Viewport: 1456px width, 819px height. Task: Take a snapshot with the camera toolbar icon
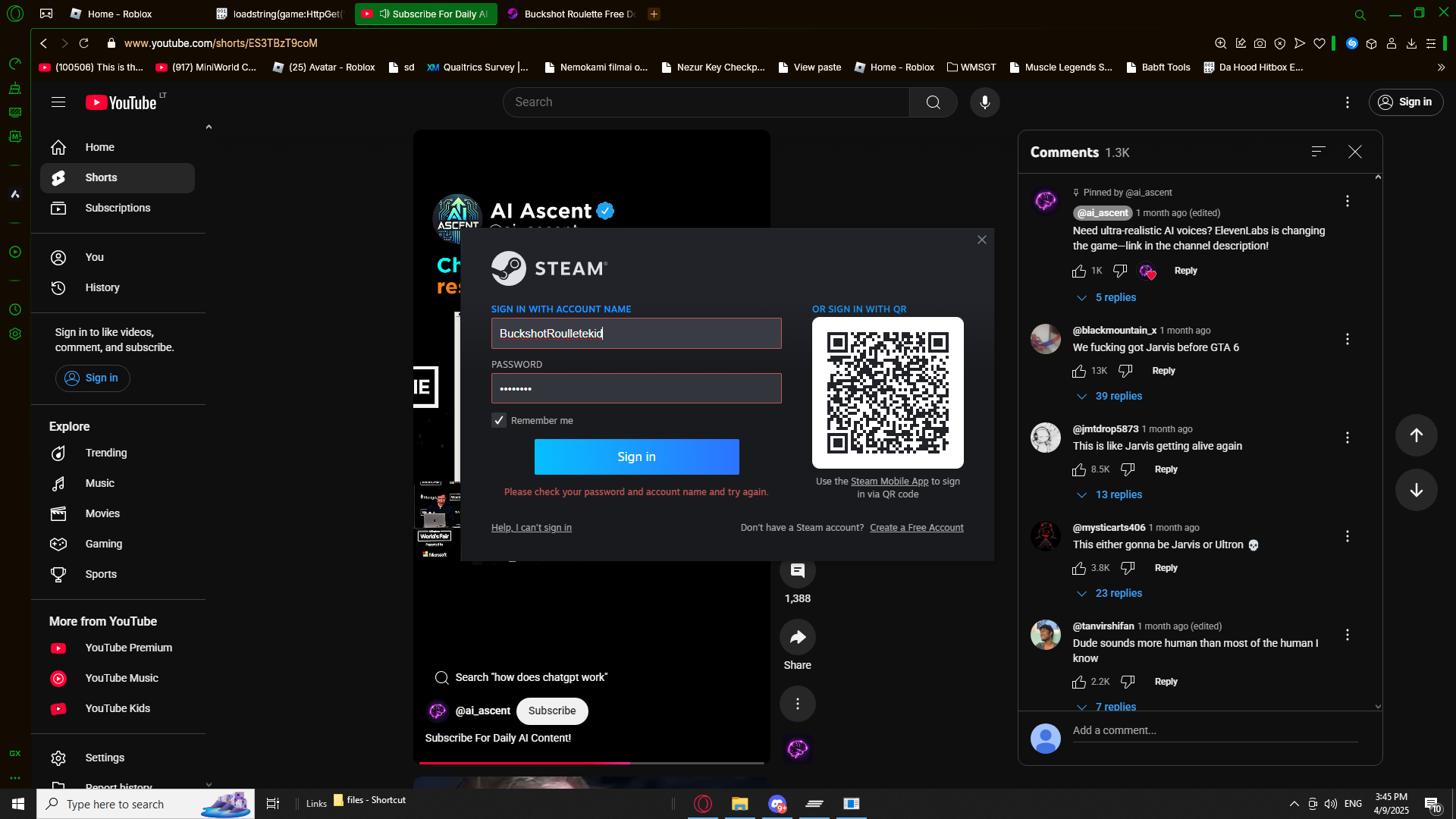pos(1260,43)
